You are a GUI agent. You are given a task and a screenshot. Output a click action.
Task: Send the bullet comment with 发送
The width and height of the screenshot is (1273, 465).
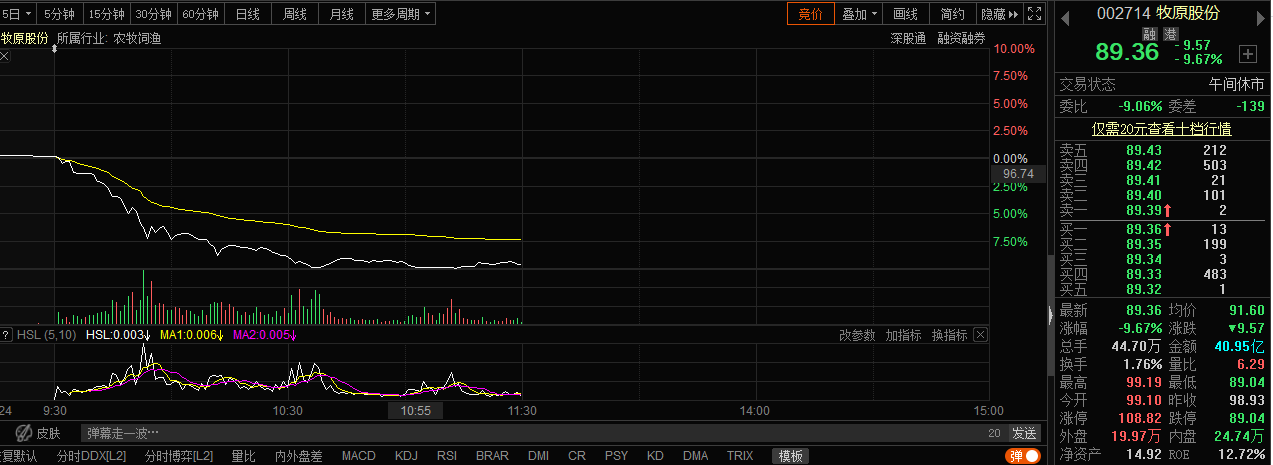pos(1024,433)
